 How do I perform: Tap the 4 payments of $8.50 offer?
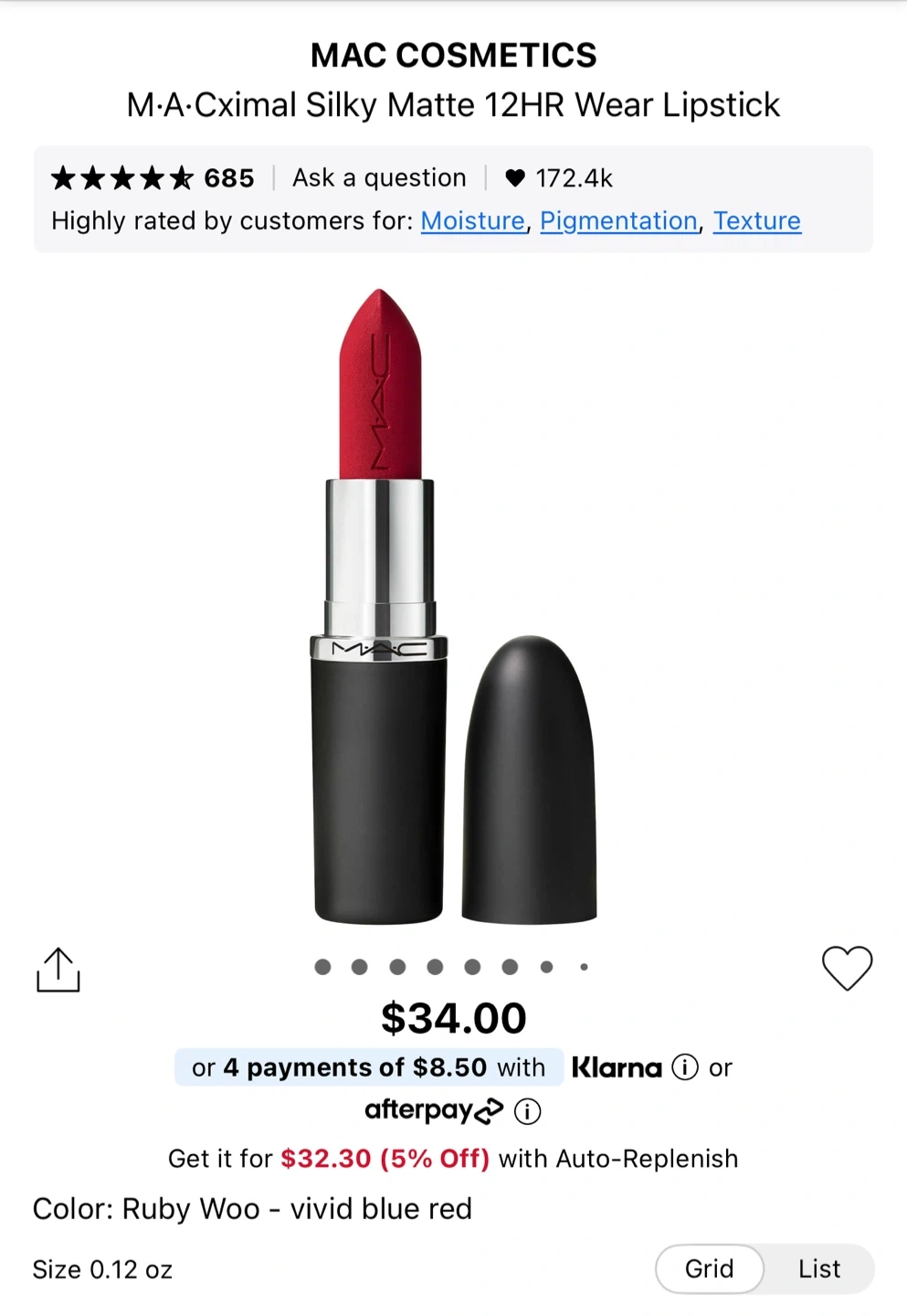[368, 1067]
